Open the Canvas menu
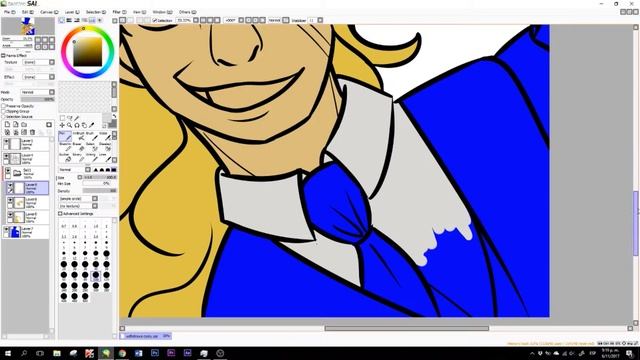640x360 pixels. click(49, 12)
